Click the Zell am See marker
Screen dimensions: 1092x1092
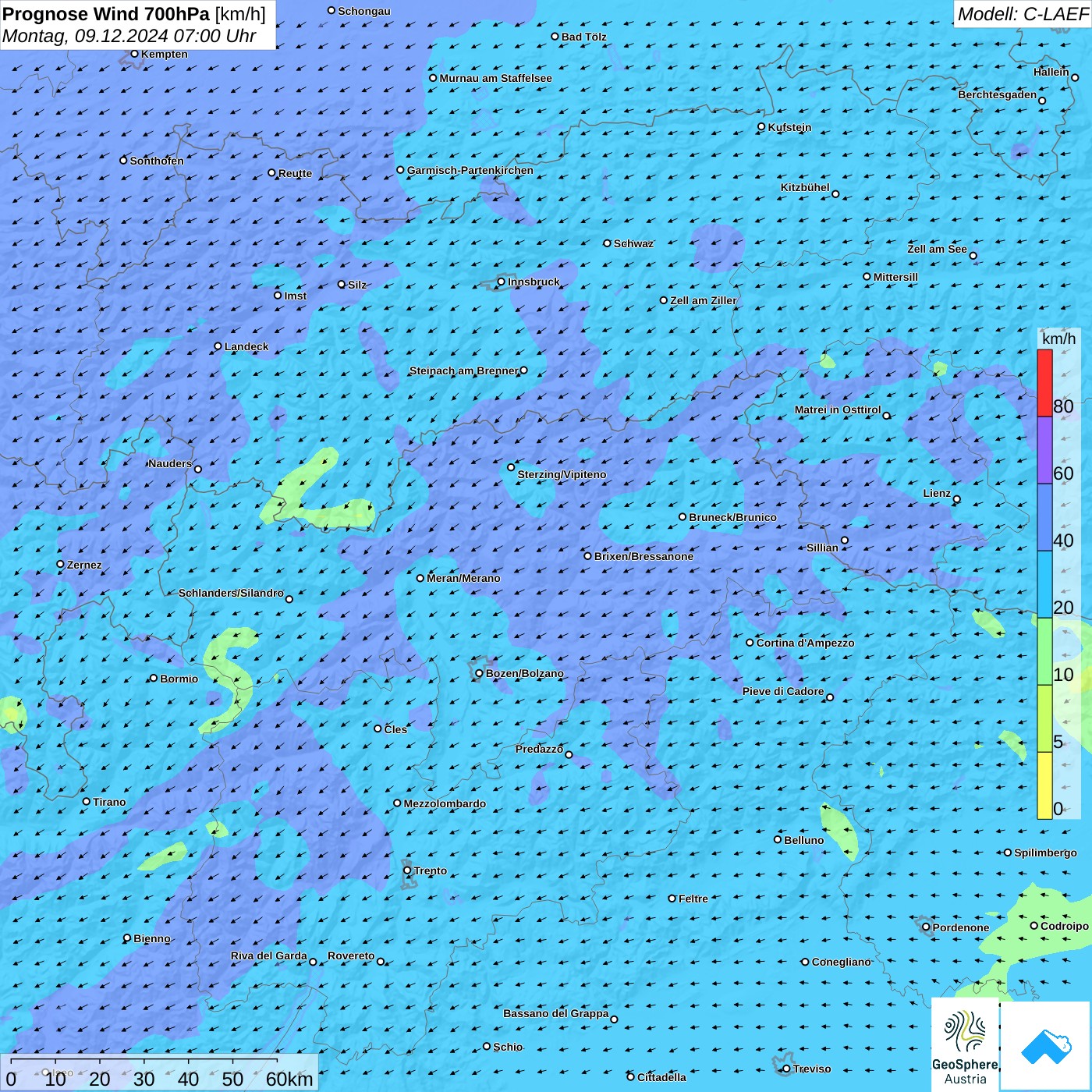click(973, 255)
